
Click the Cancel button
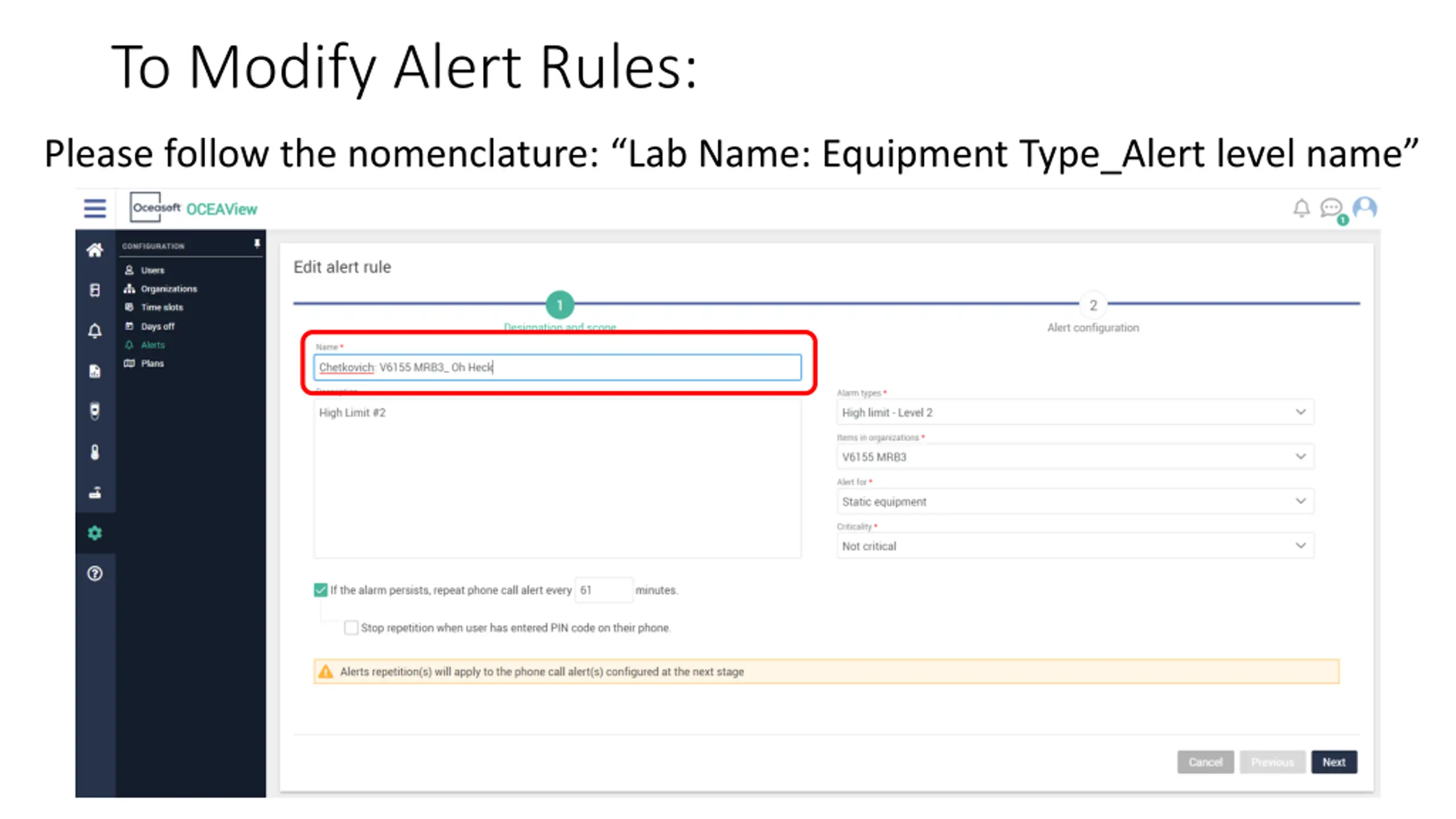(1205, 762)
